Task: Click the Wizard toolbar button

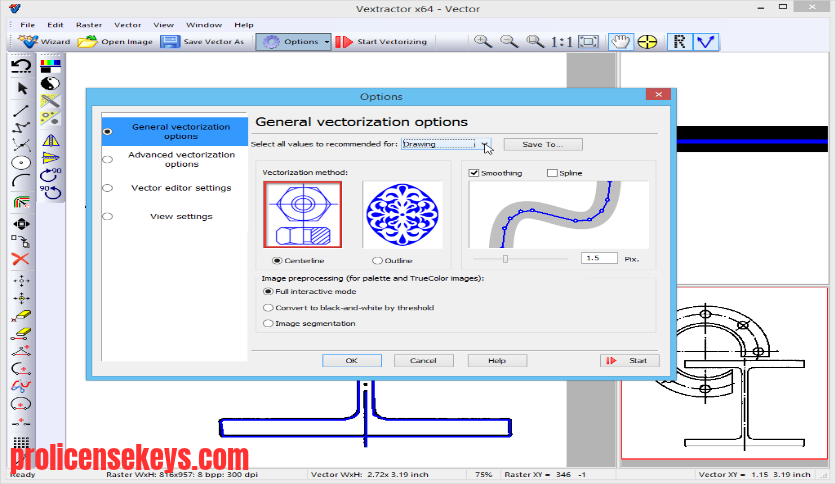Action: 44,42
